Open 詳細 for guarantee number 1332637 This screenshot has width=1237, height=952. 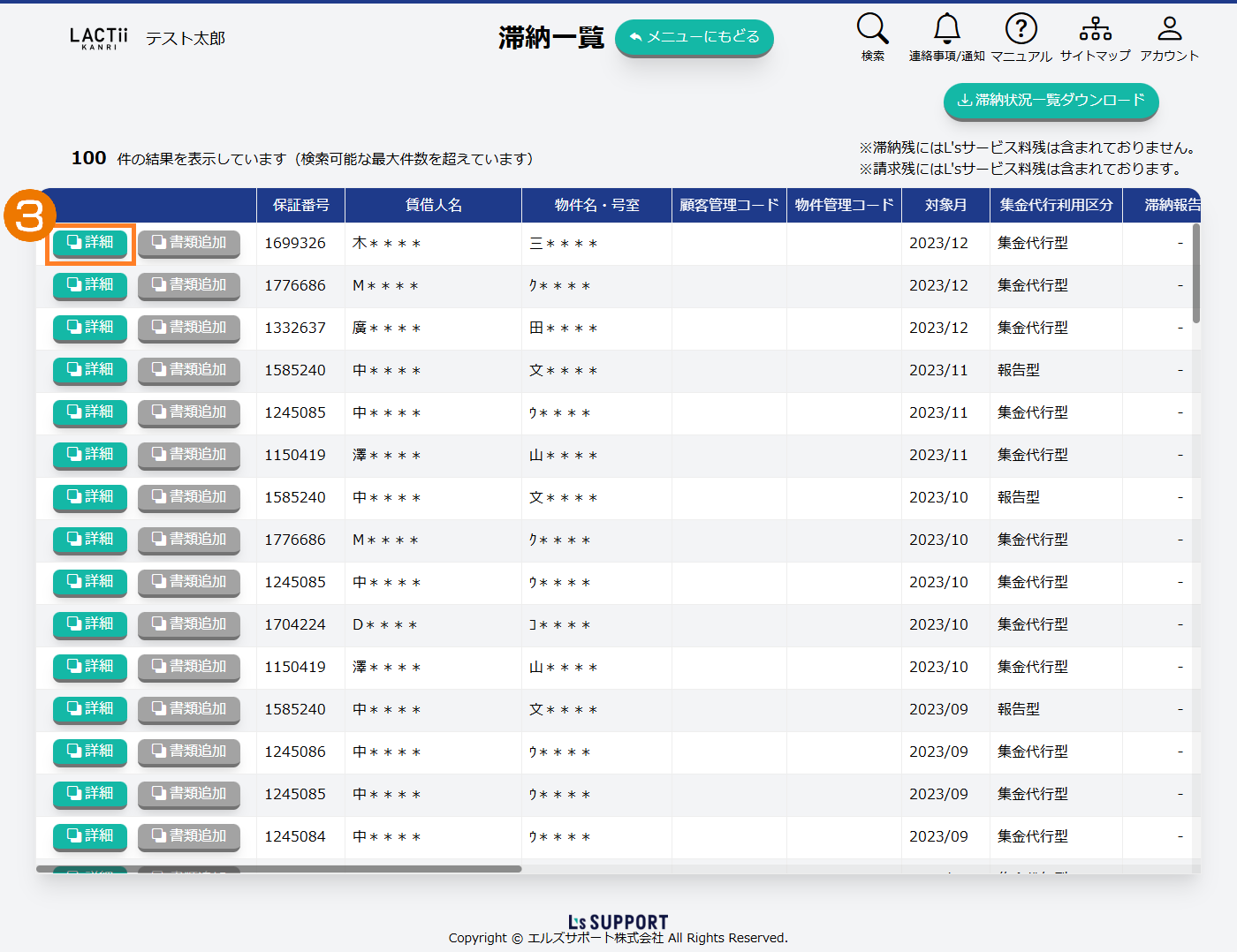click(90, 328)
